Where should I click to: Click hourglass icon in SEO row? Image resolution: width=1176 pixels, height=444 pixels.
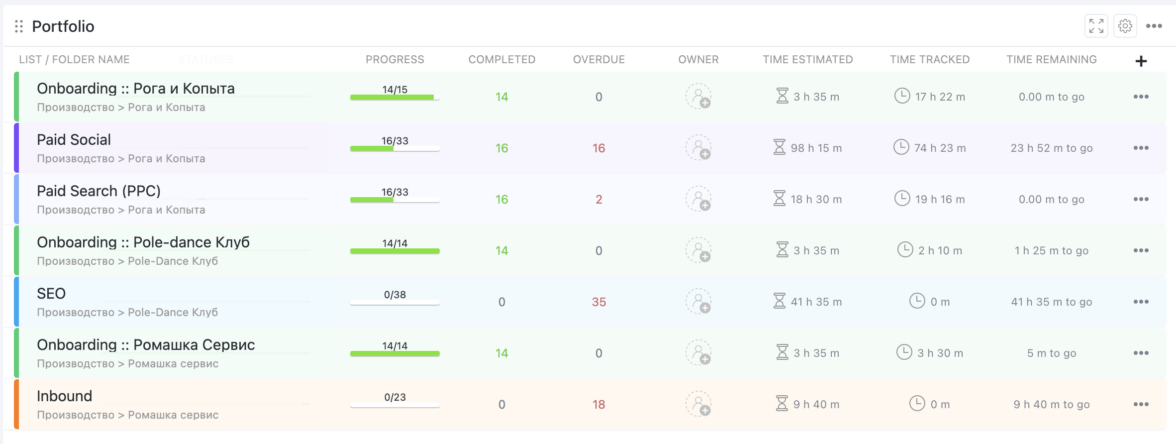pos(779,301)
